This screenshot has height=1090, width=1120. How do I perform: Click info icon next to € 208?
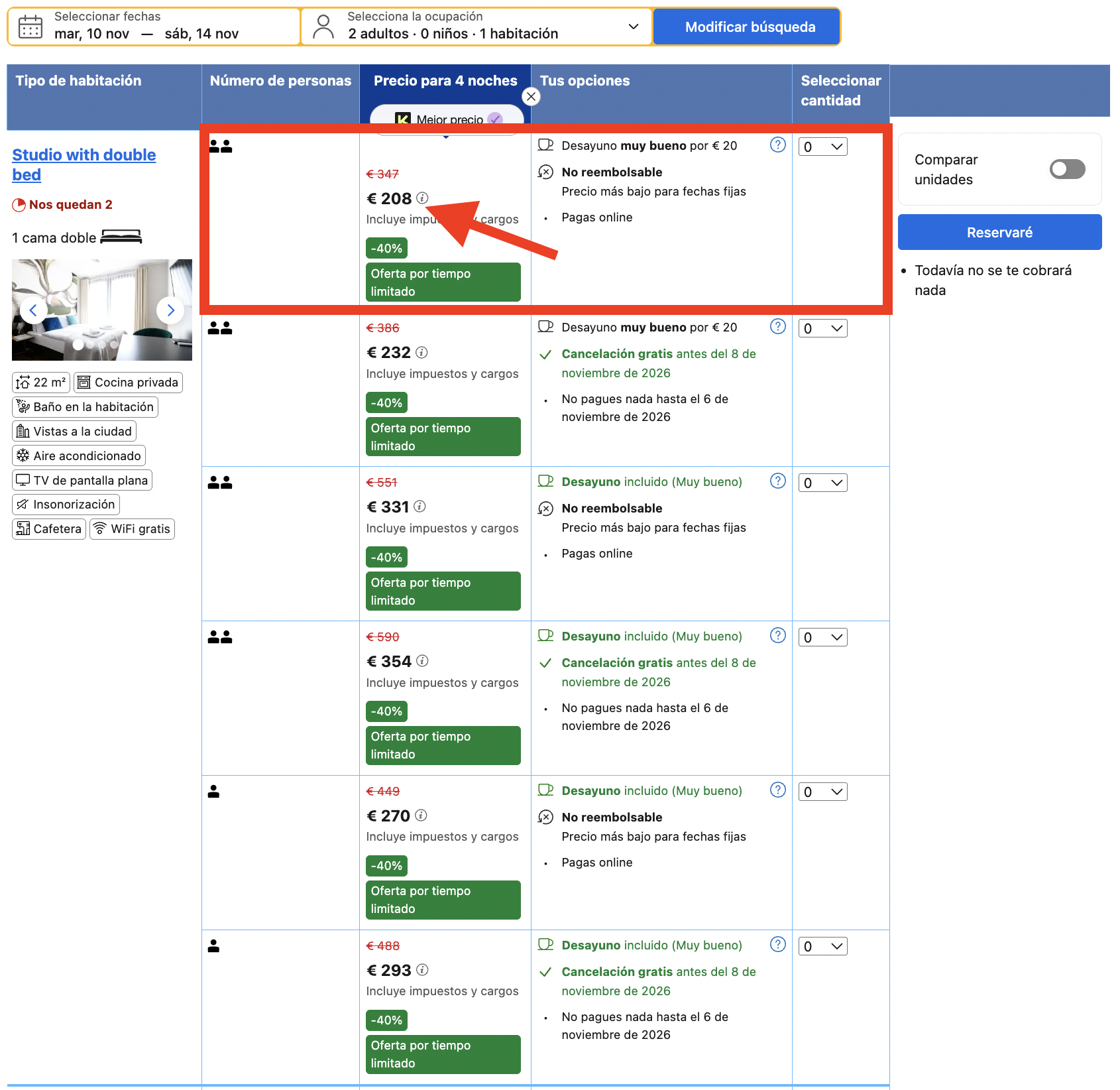click(423, 198)
